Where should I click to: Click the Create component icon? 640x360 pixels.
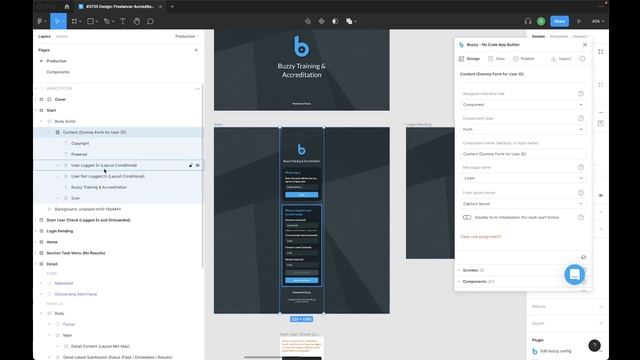322,21
